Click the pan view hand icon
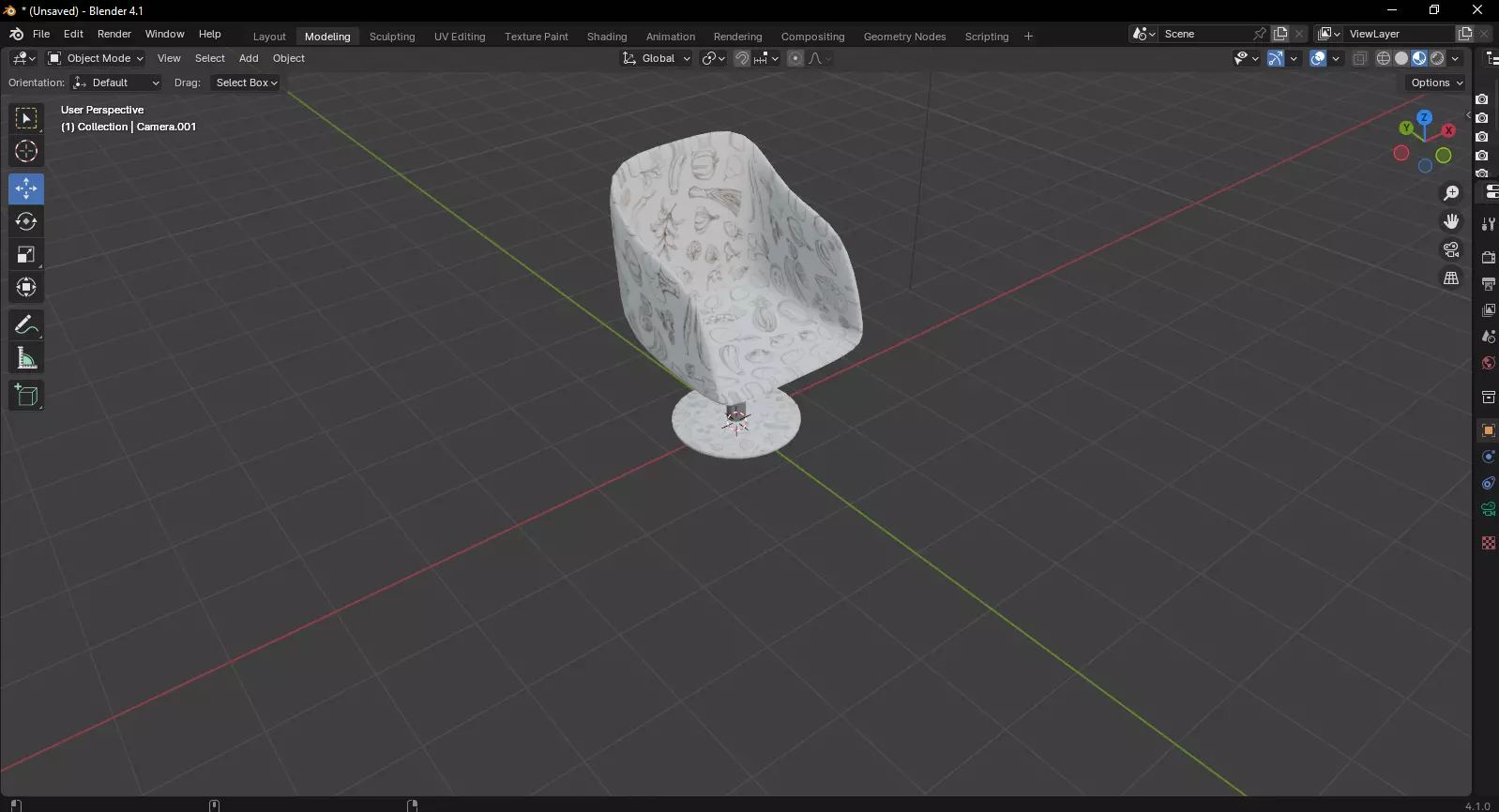1499x812 pixels. click(1451, 221)
